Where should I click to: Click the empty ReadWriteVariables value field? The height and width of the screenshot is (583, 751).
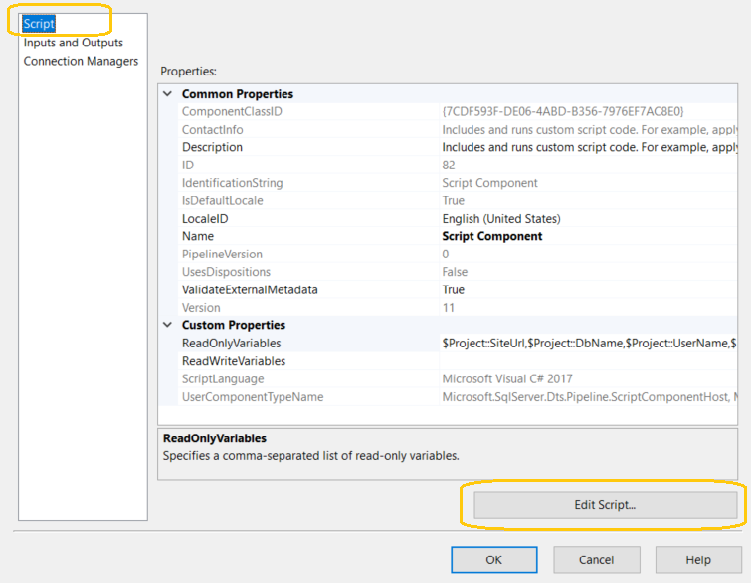click(x=588, y=361)
